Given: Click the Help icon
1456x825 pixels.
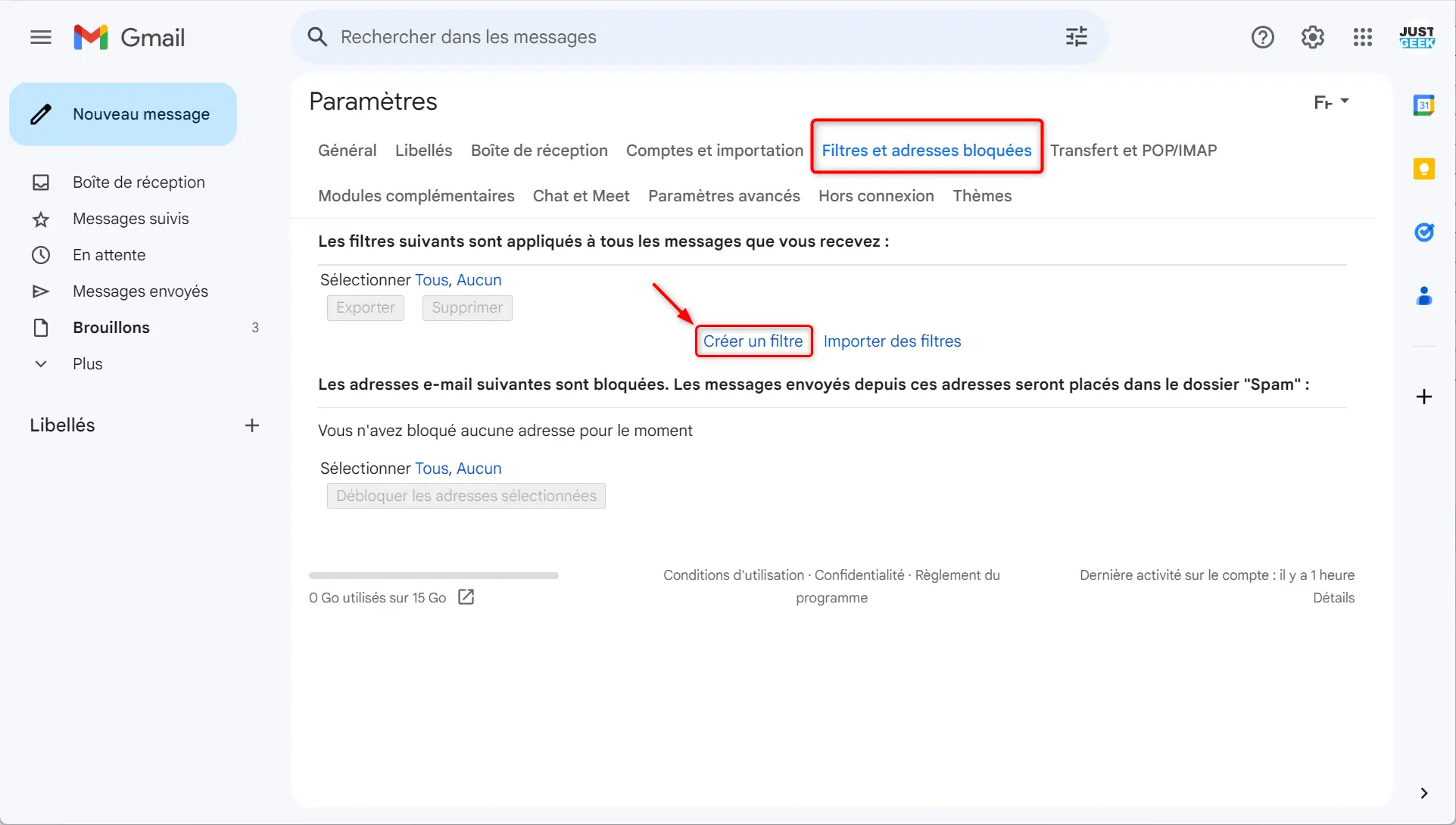Looking at the screenshot, I should 1261,37.
